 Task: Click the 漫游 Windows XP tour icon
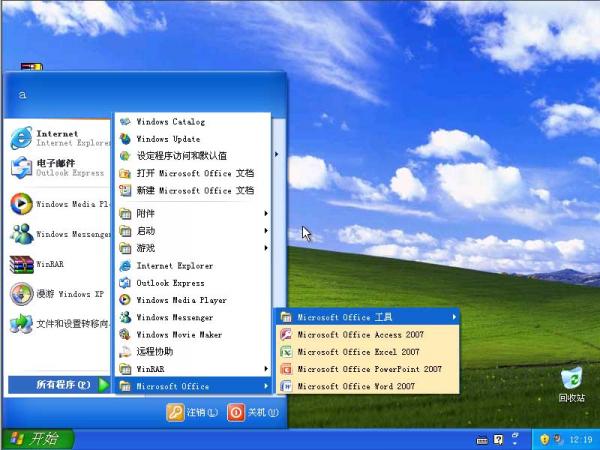[21, 294]
